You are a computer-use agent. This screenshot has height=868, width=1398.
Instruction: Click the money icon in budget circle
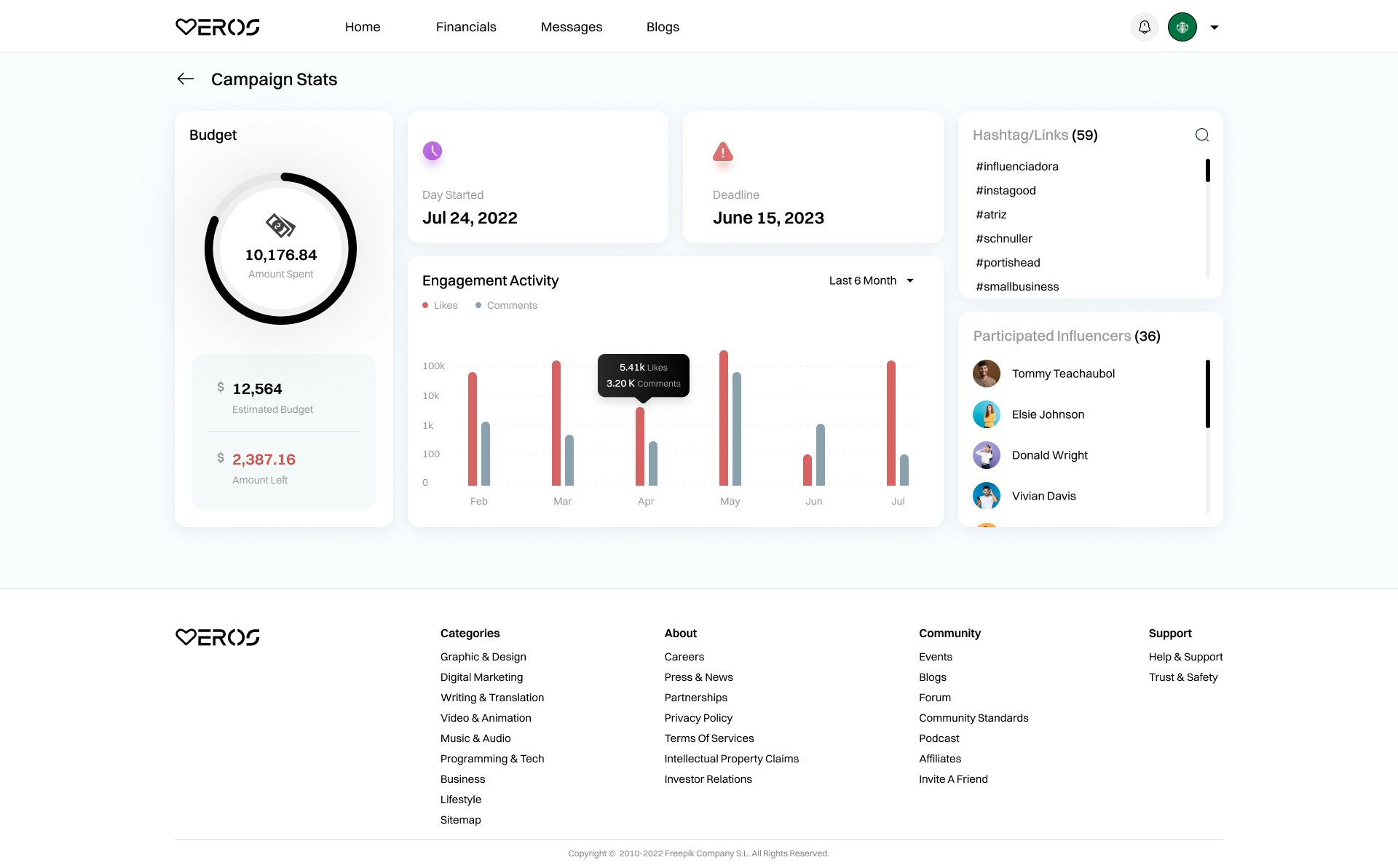pyautogui.click(x=280, y=225)
